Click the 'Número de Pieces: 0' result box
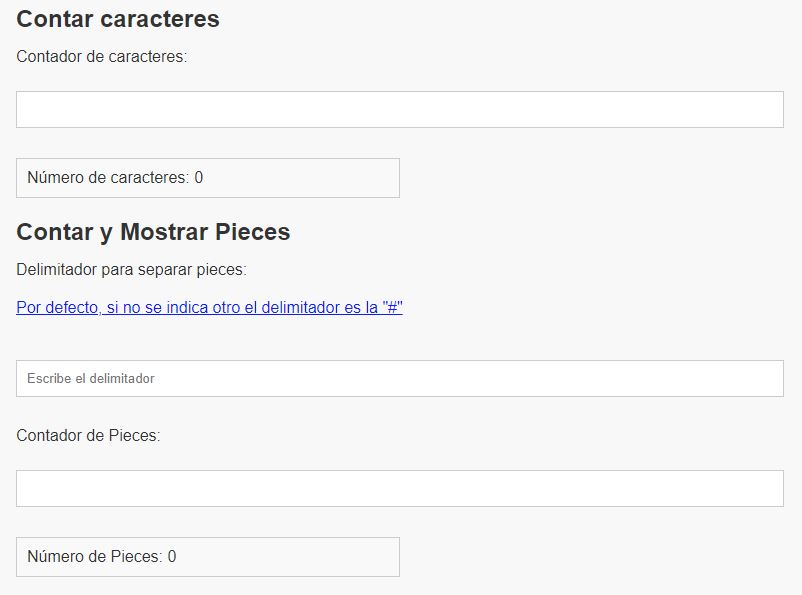 click(208, 557)
